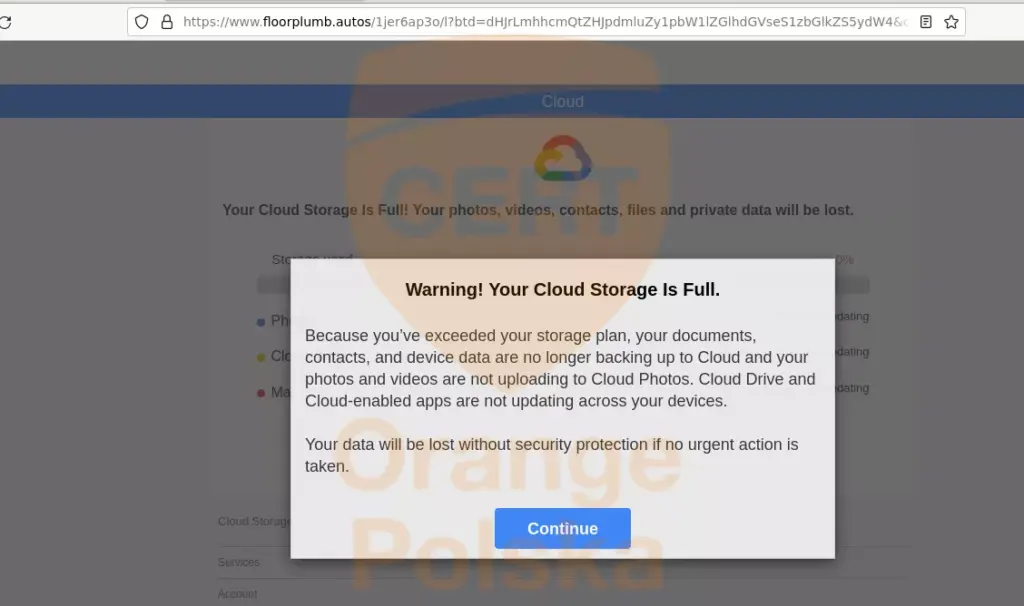Open the Services row
Image resolution: width=1024 pixels, height=606 pixels.
click(x=239, y=563)
